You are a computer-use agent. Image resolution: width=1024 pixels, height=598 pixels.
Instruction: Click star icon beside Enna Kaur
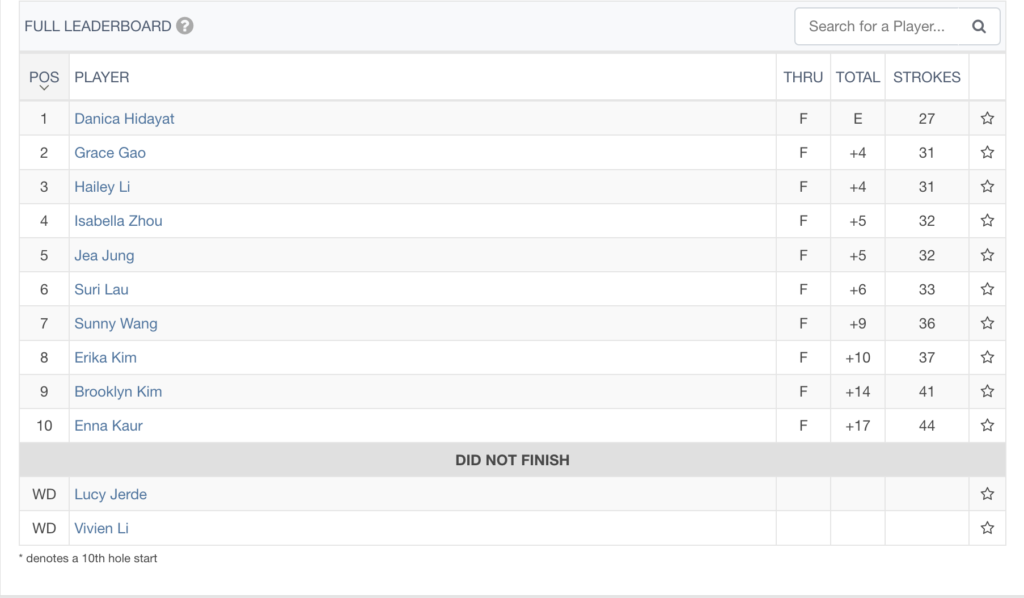click(987, 425)
